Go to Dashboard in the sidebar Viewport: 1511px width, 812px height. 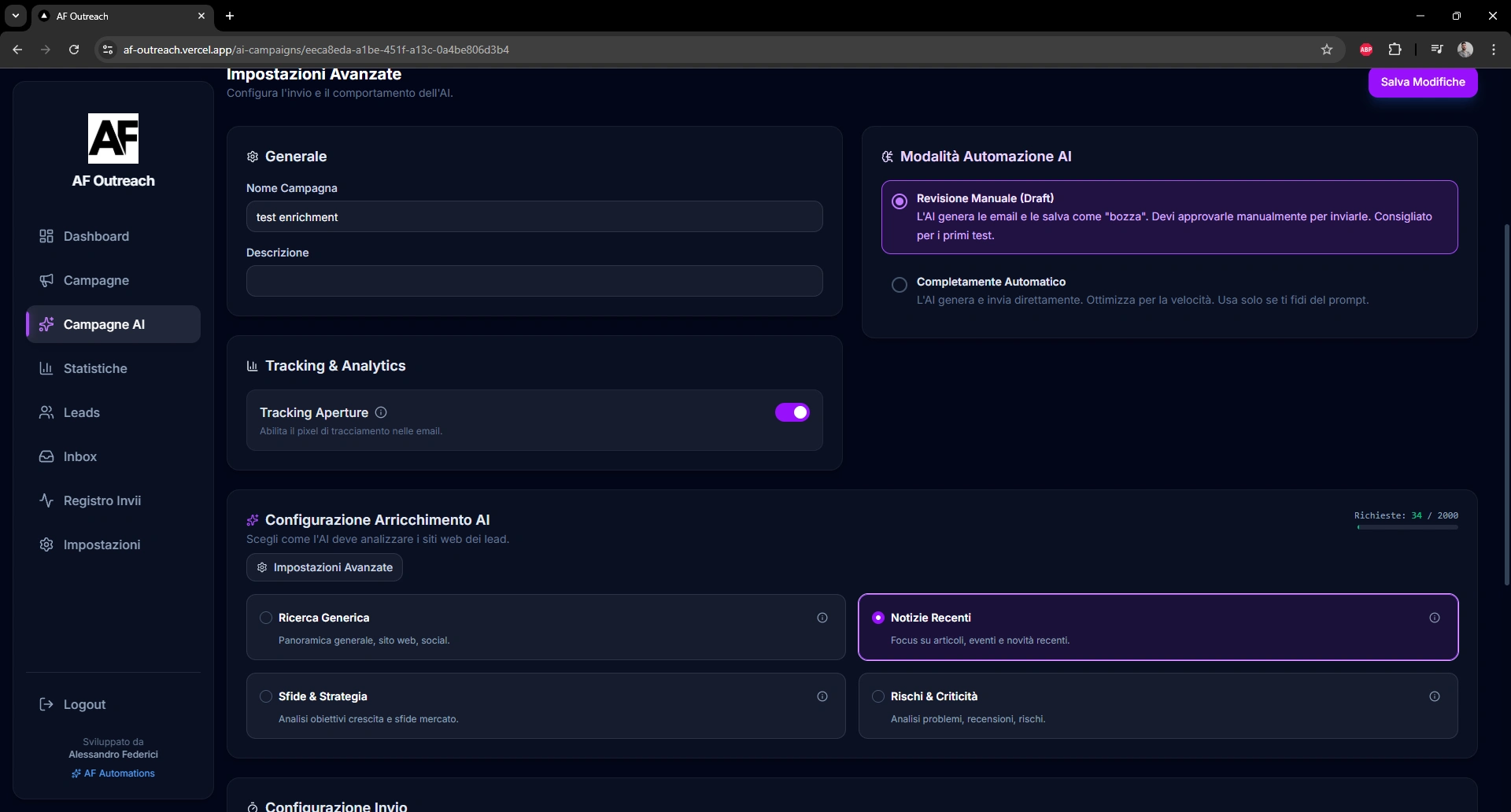pyautogui.click(x=96, y=236)
